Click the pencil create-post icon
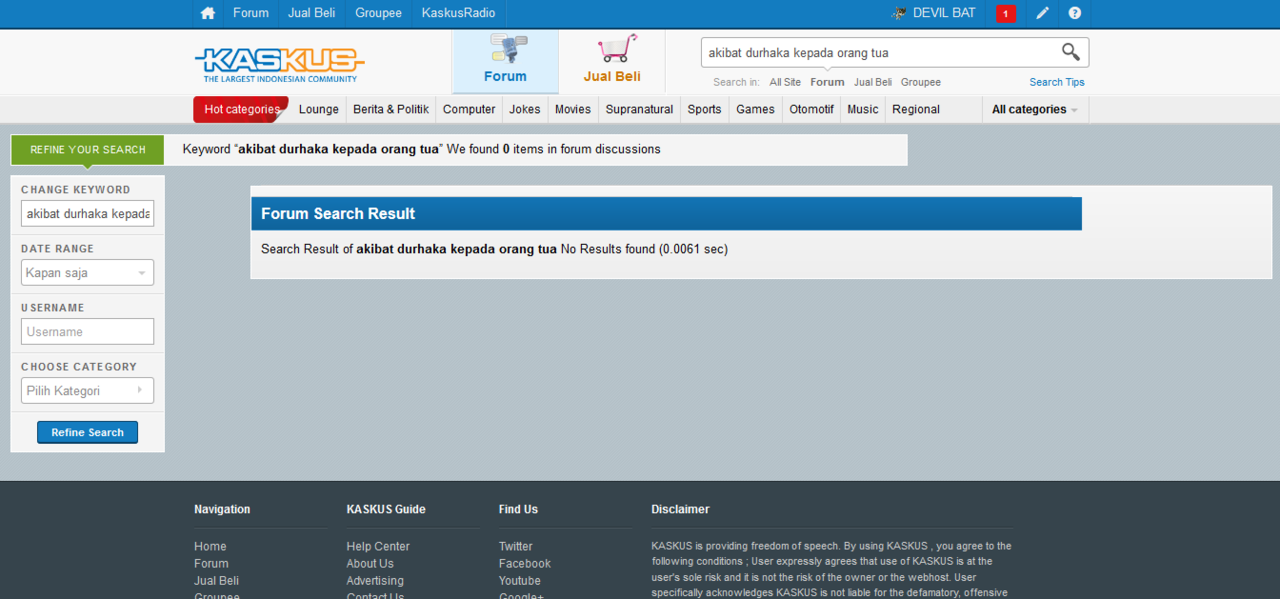 (x=1042, y=13)
